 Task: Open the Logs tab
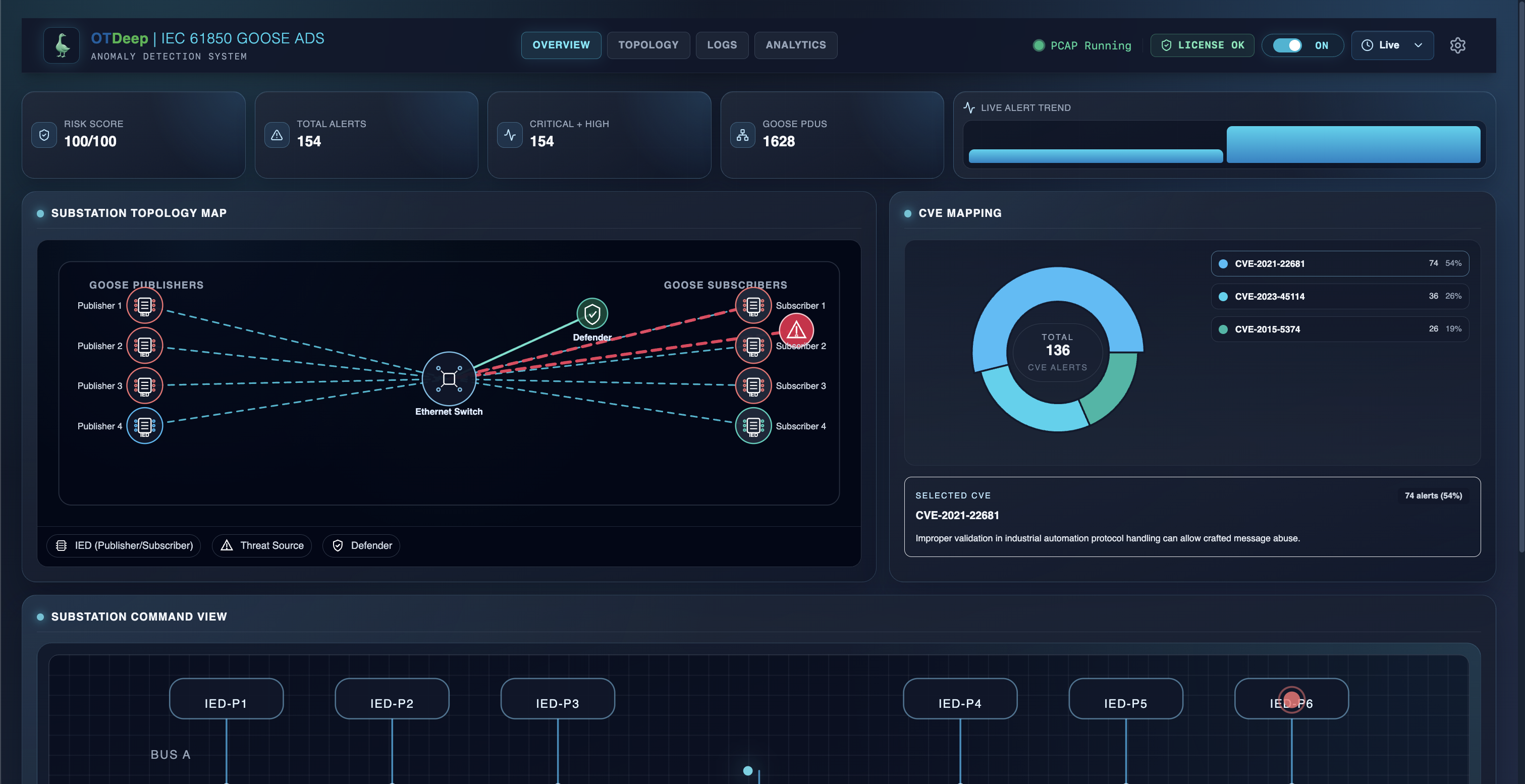click(x=722, y=45)
